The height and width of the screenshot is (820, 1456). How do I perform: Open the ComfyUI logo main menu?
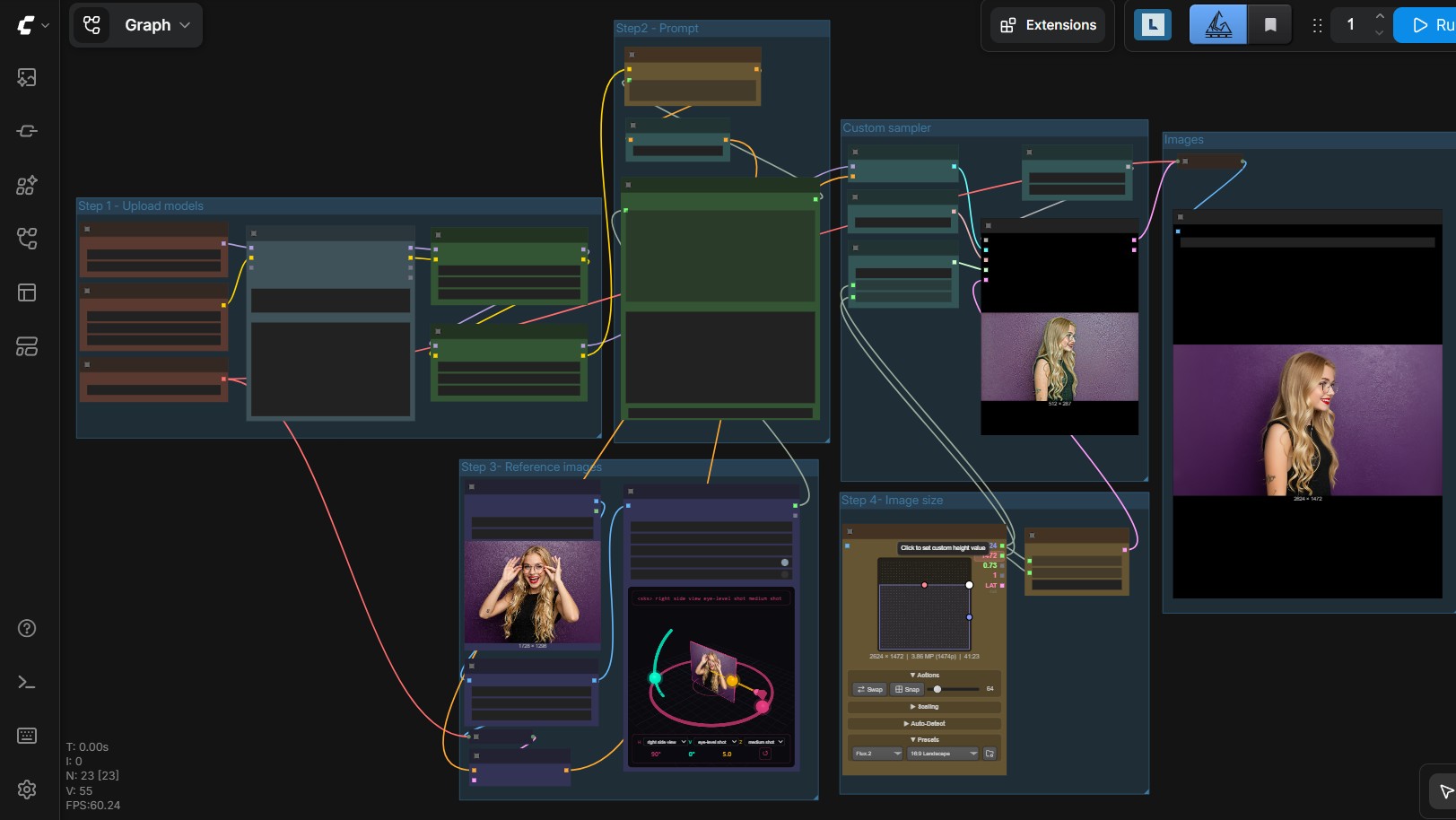32,25
